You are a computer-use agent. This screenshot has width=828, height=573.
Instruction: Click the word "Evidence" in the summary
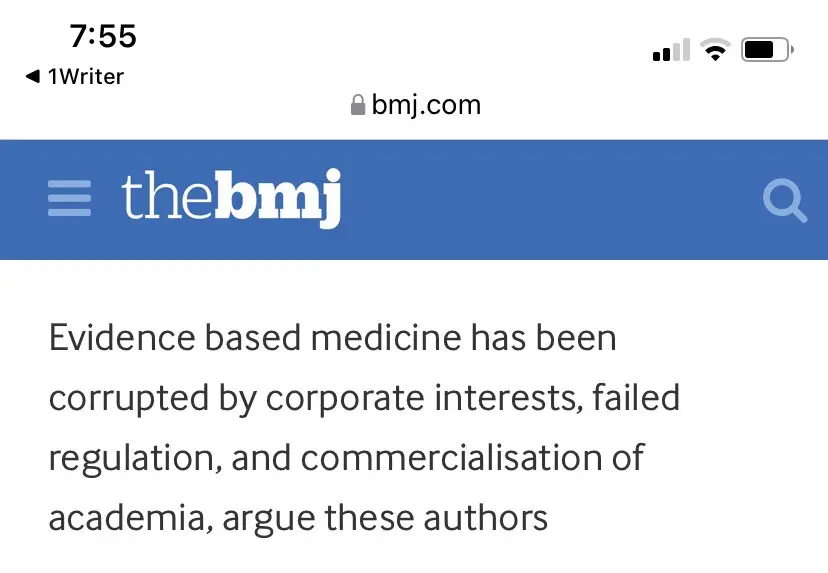pyautogui.click(x=121, y=338)
